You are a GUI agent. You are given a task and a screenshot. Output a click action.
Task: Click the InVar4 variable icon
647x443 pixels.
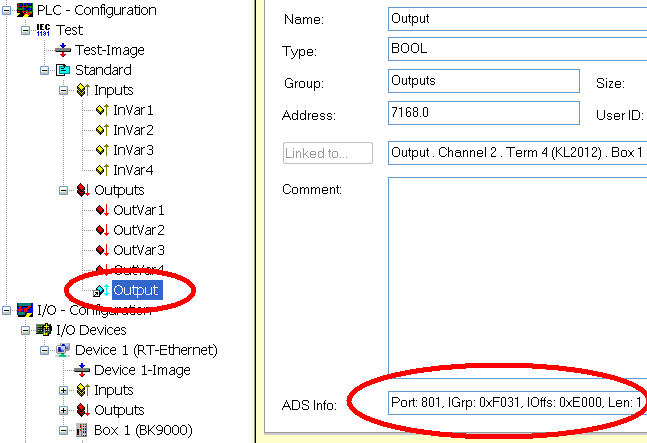(102, 170)
